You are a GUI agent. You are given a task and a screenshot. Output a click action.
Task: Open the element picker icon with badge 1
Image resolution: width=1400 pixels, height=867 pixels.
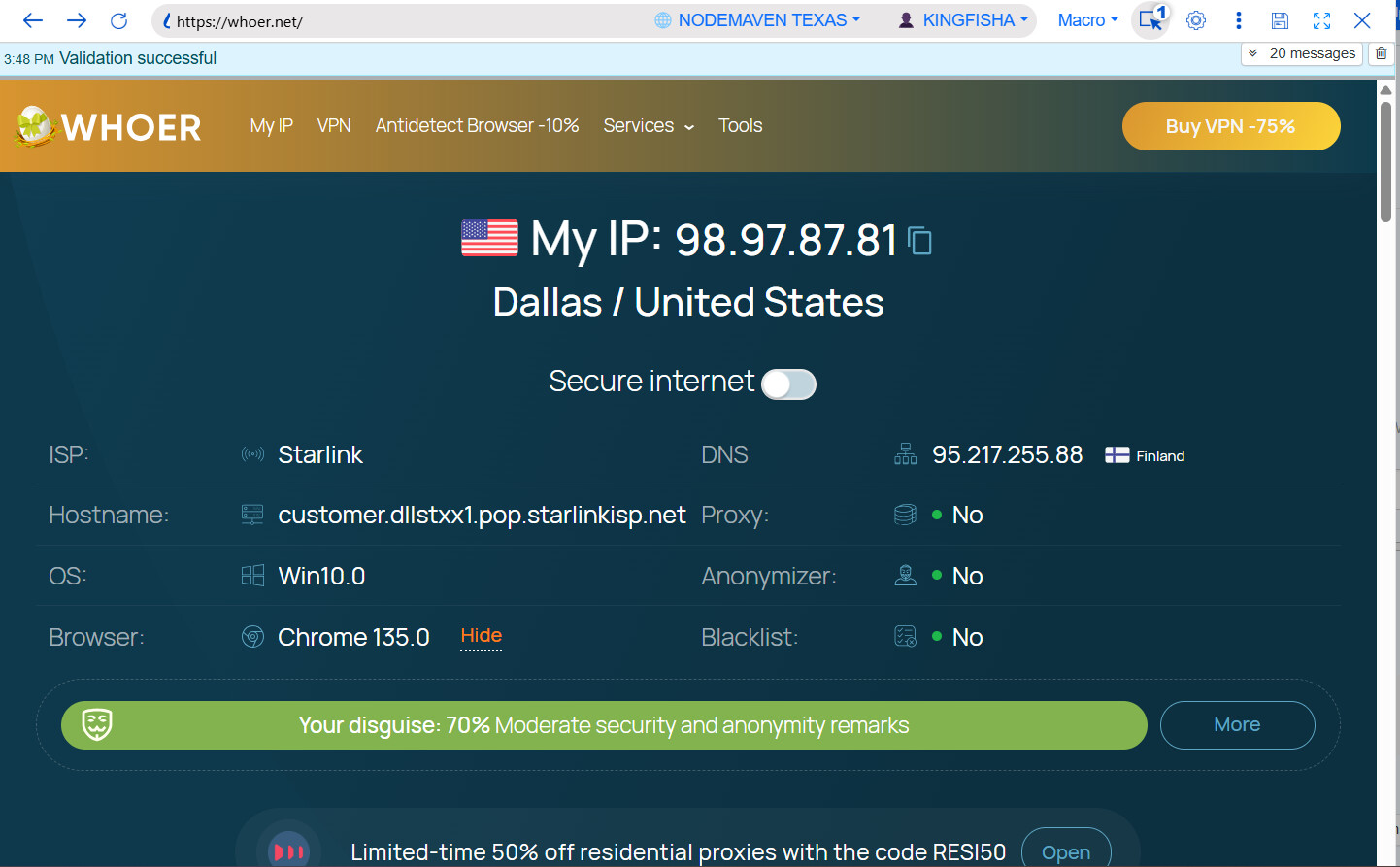(1151, 19)
